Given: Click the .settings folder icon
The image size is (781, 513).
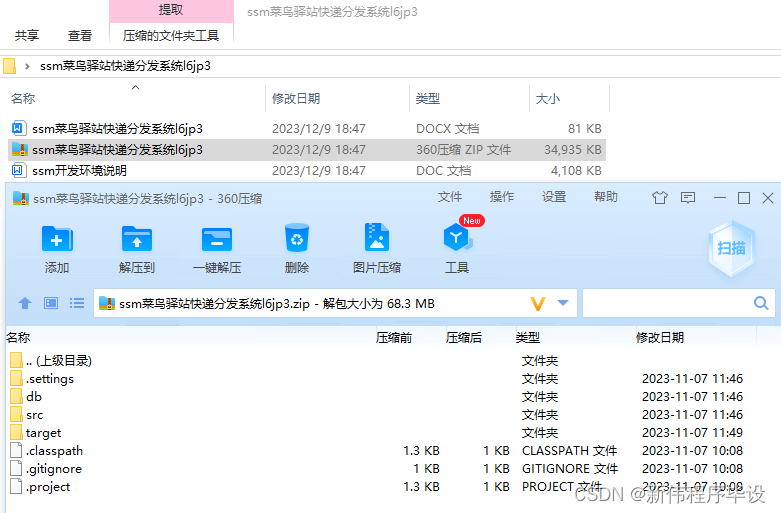Looking at the screenshot, I should [x=16, y=379].
